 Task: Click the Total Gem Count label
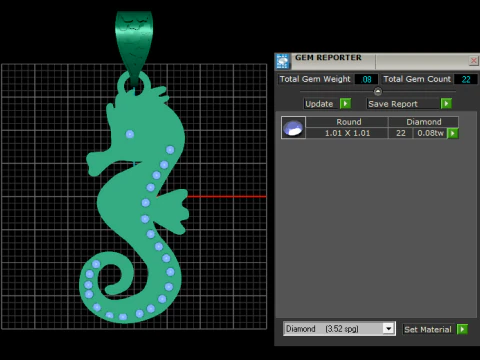pos(417,79)
